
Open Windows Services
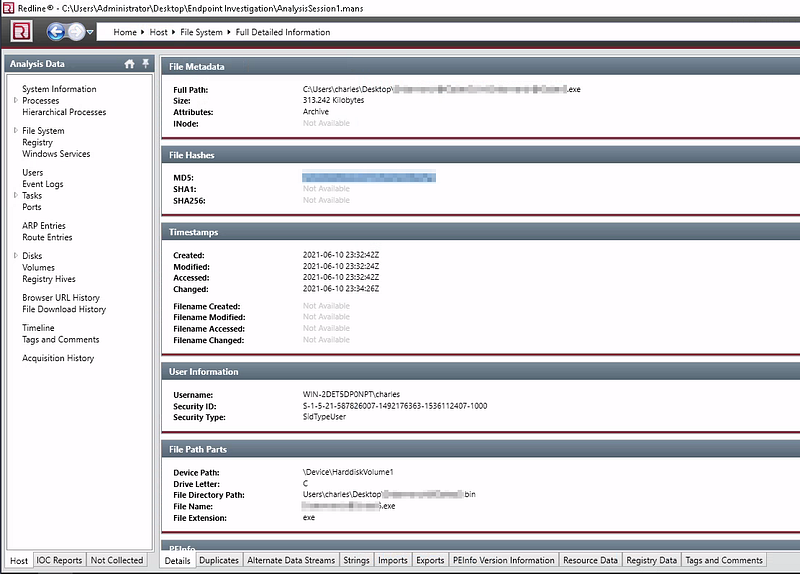56,154
